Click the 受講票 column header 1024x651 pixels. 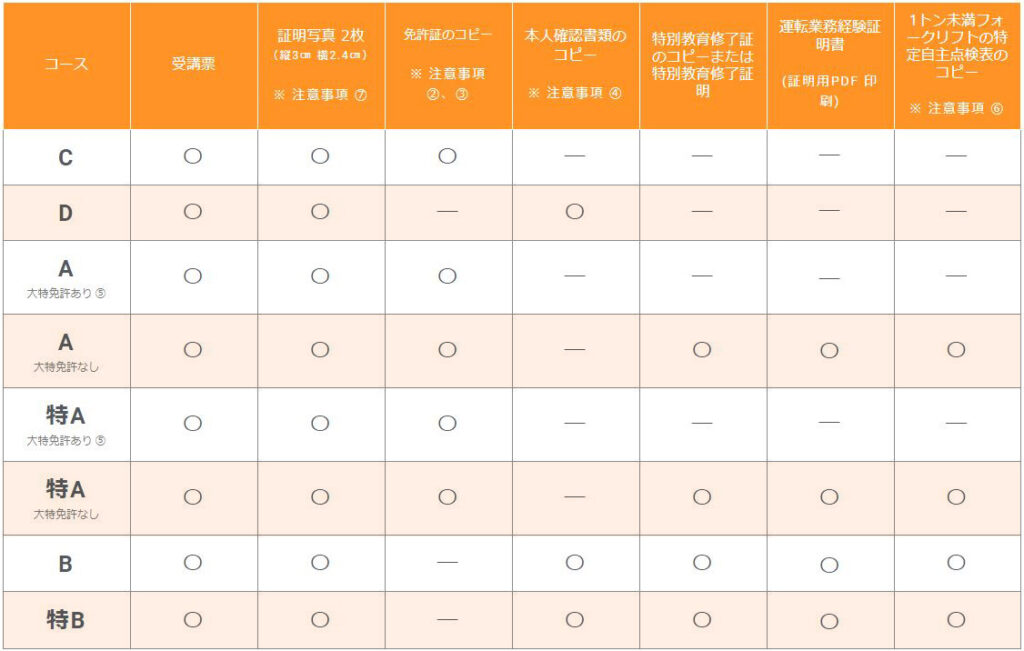(x=193, y=64)
